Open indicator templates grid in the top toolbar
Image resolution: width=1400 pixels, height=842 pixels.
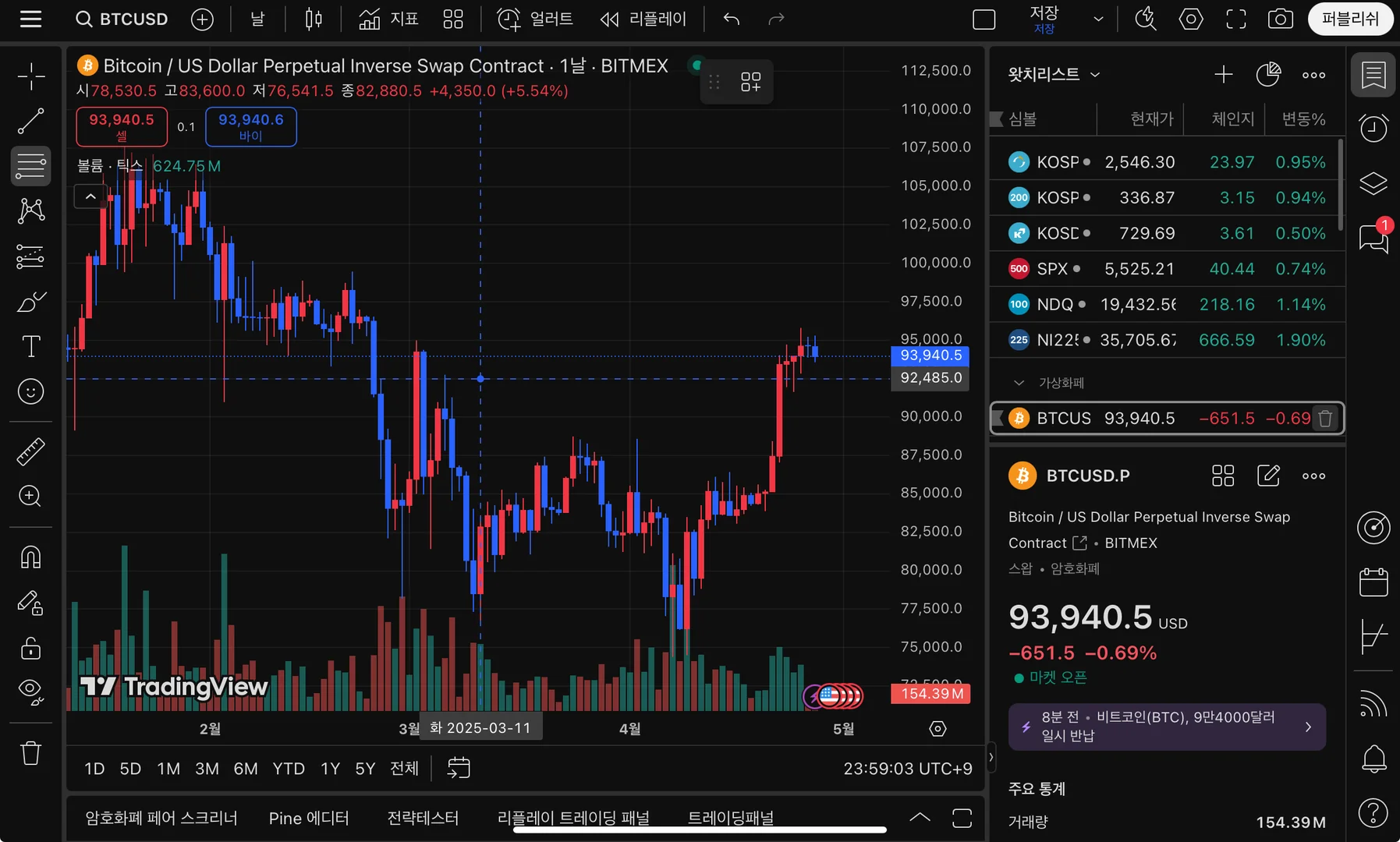pos(453,19)
